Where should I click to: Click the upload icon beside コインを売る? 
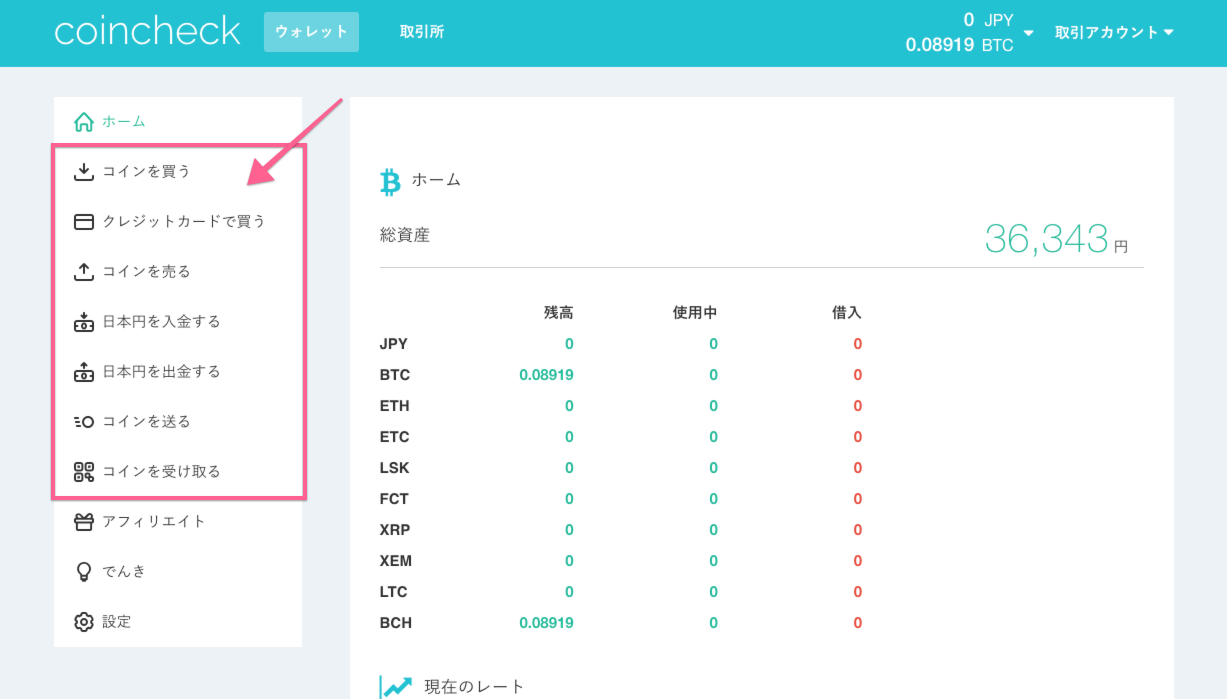click(x=84, y=272)
